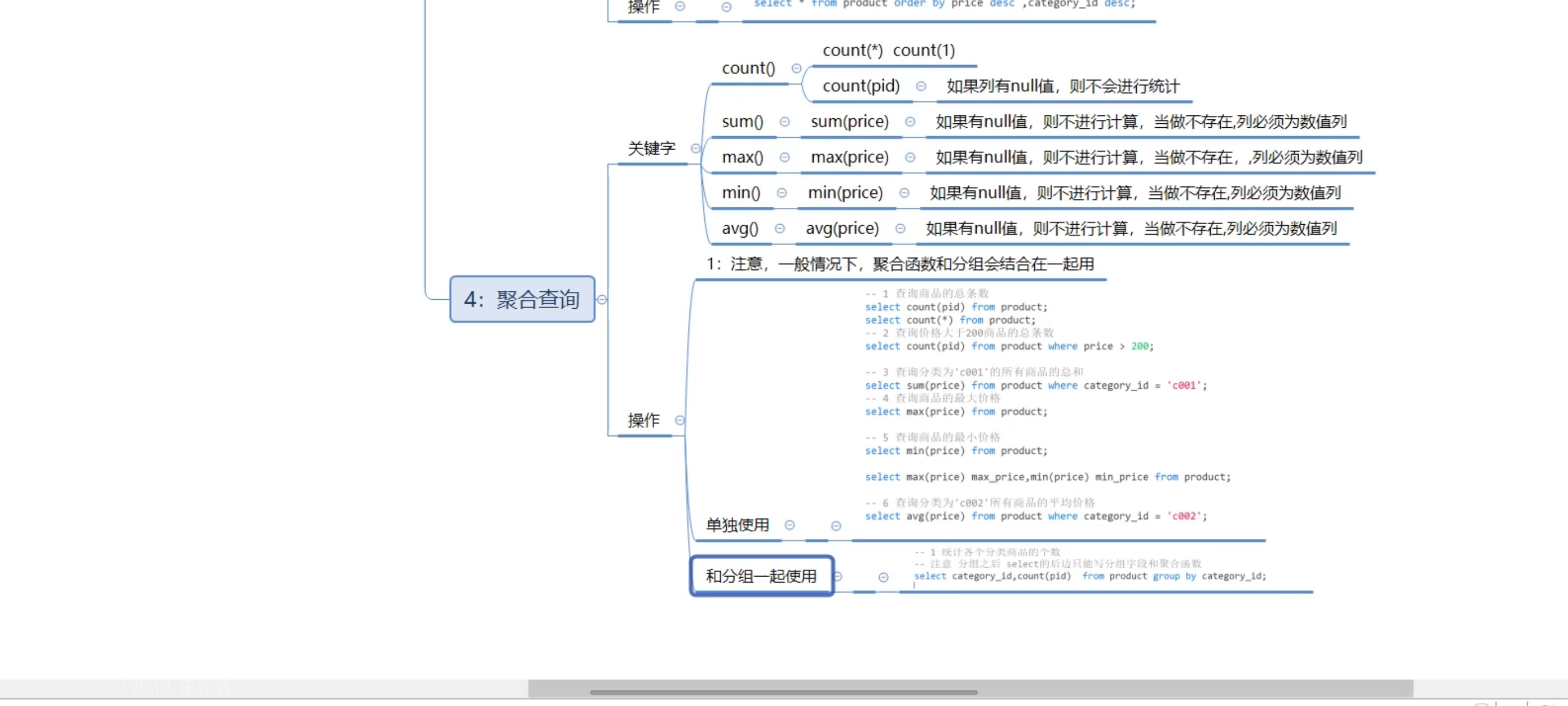The image size is (1568, 706).
Task: Click the group by SQL code snippet
Action: (x=1090, y=576)
